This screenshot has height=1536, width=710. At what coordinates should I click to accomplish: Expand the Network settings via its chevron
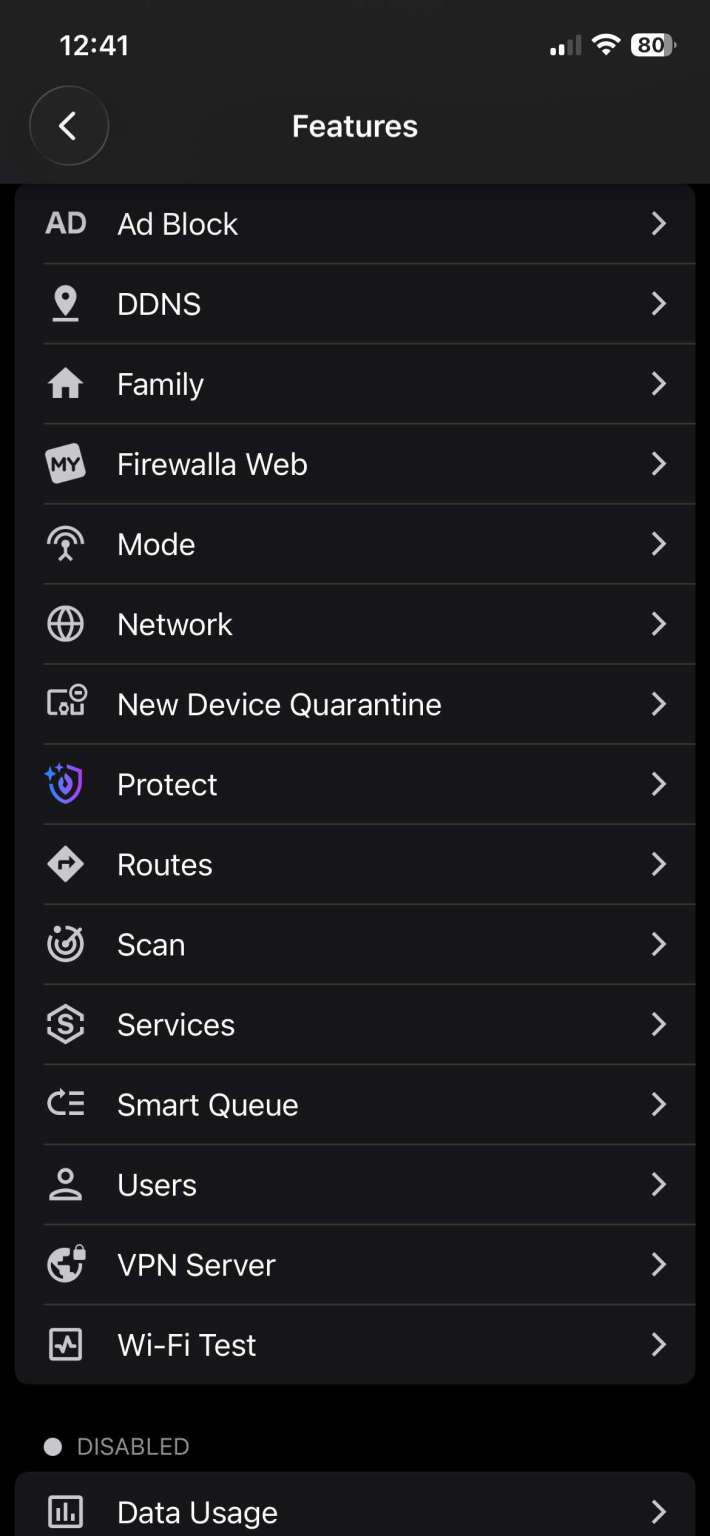click(x=658, y=623)
